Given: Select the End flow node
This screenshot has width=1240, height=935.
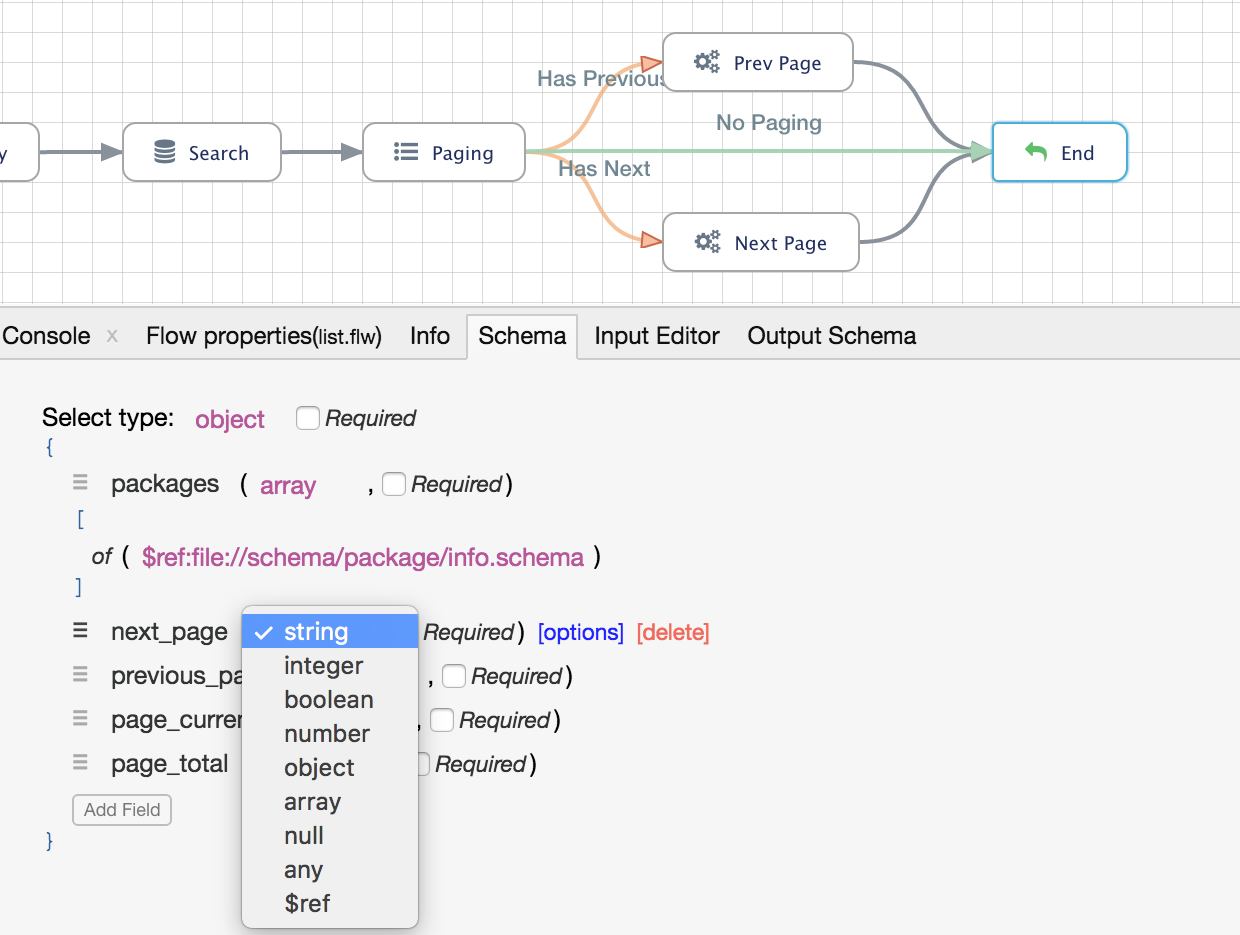Looking at the screenshot, I should 1060,152.
